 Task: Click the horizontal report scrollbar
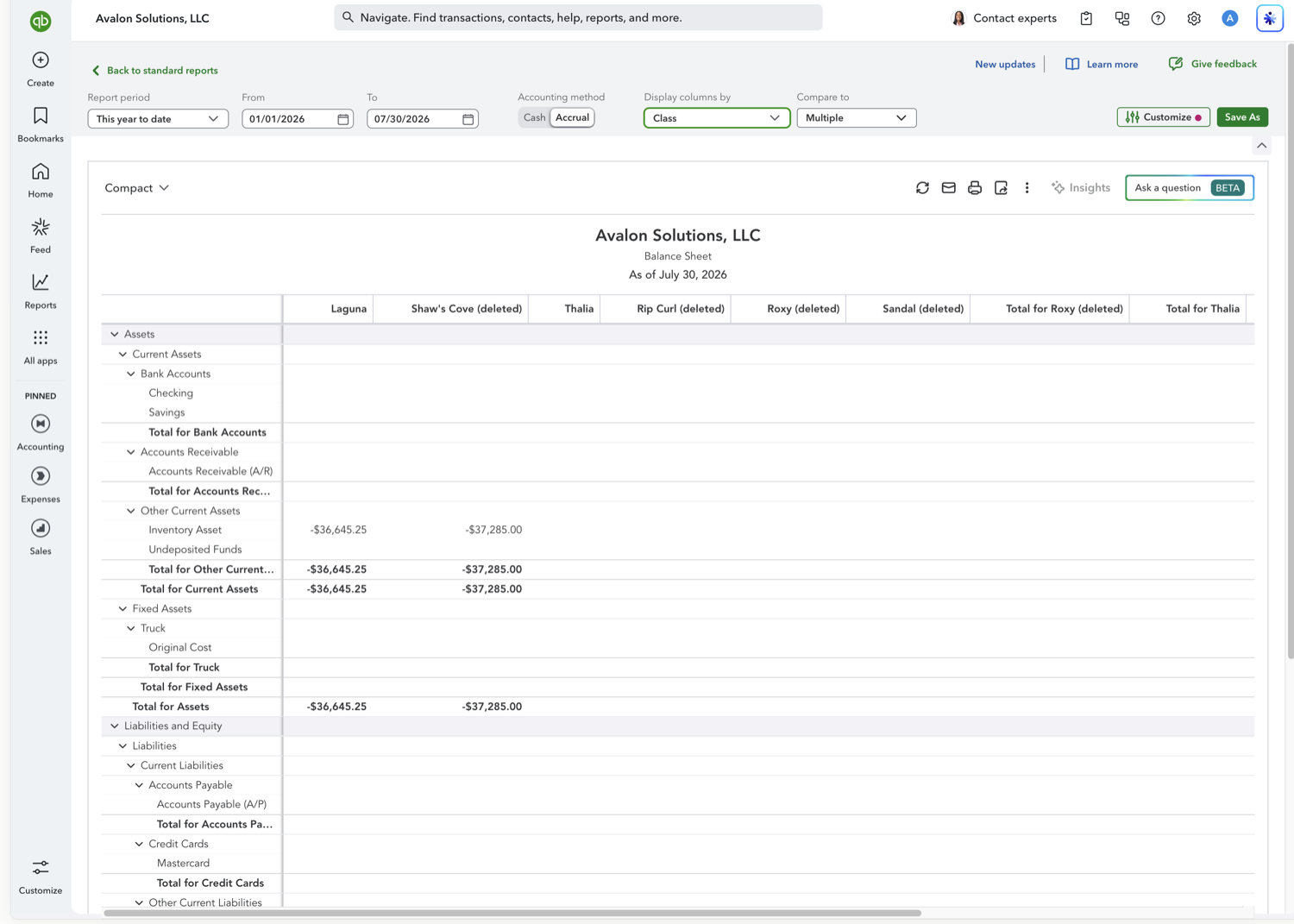tap(512, 913)
